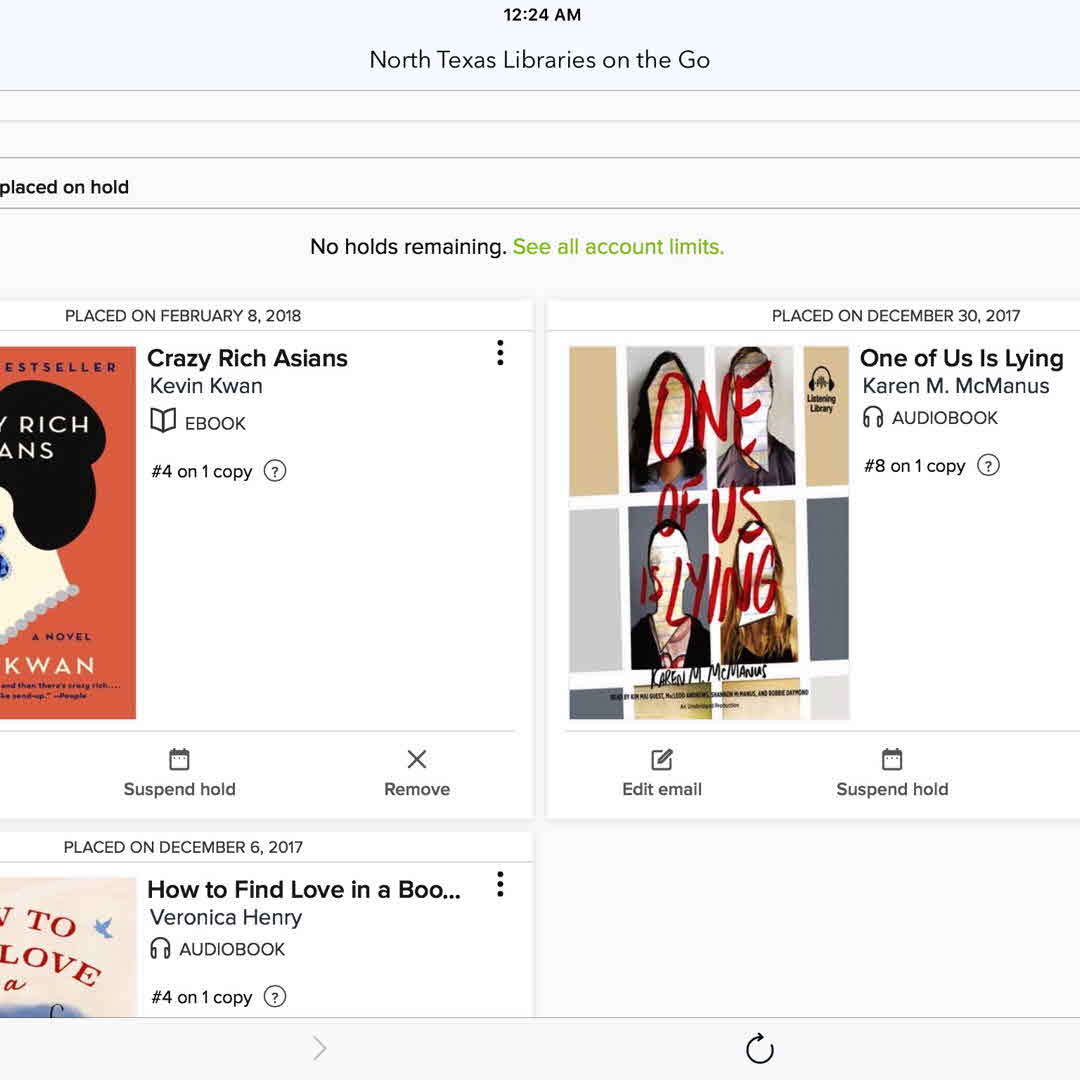Screen dimensions: 1080x1080
Task: Open options menu for Crazy Rich Asians
Action: [x=500, y=353]
